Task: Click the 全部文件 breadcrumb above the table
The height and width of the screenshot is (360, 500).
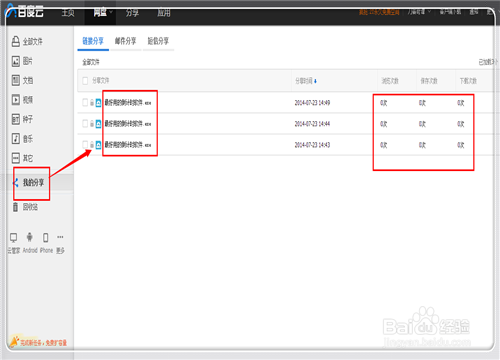Action: (91, 62)
